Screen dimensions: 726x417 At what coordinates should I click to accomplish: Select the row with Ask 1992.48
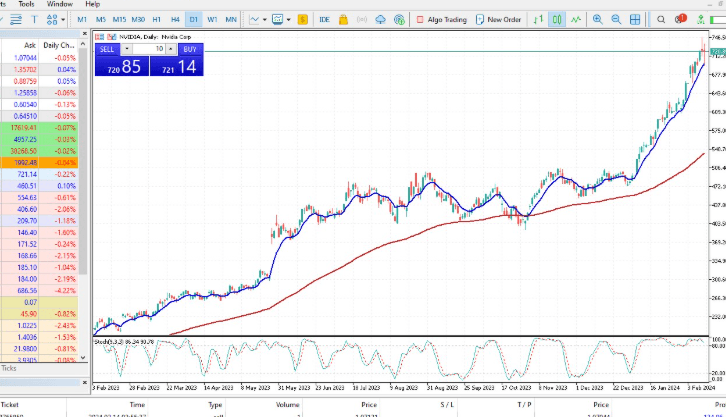pos(39,163)
